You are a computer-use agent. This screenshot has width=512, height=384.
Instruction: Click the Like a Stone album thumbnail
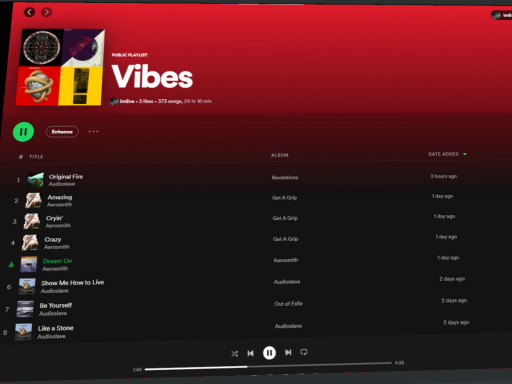pos(23,332)
